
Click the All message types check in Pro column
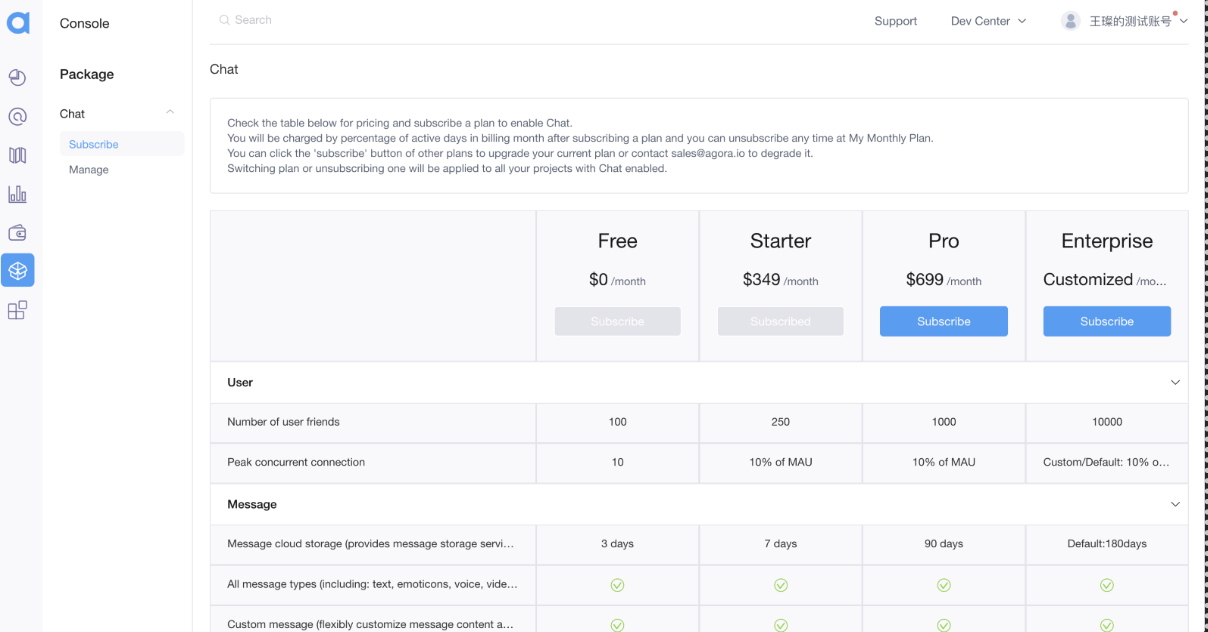pos(944,585)
